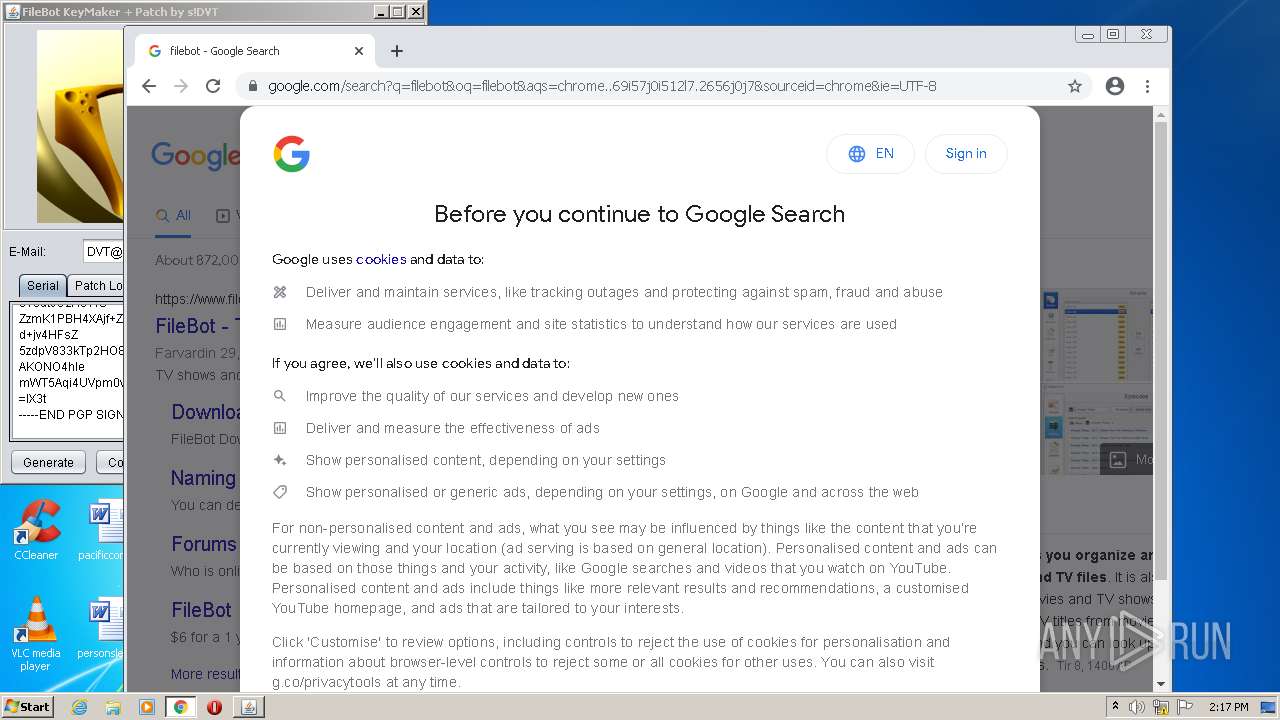Change language with the EN globe button
The image size is (1280, 720).
[870, 154]
